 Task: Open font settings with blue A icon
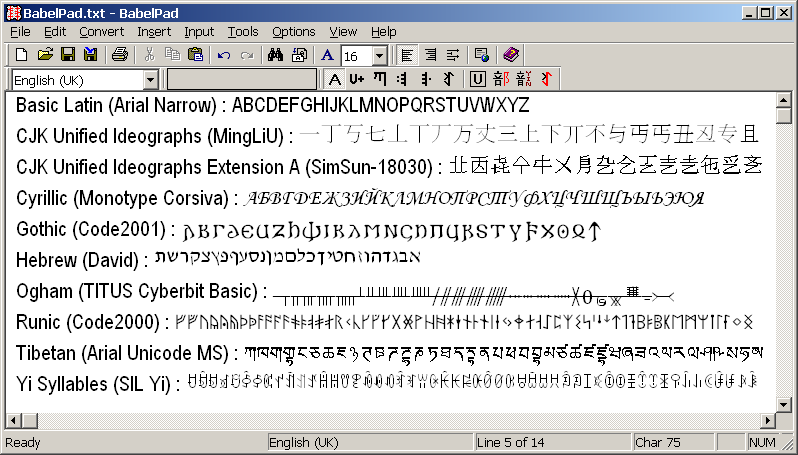(327, 54)
